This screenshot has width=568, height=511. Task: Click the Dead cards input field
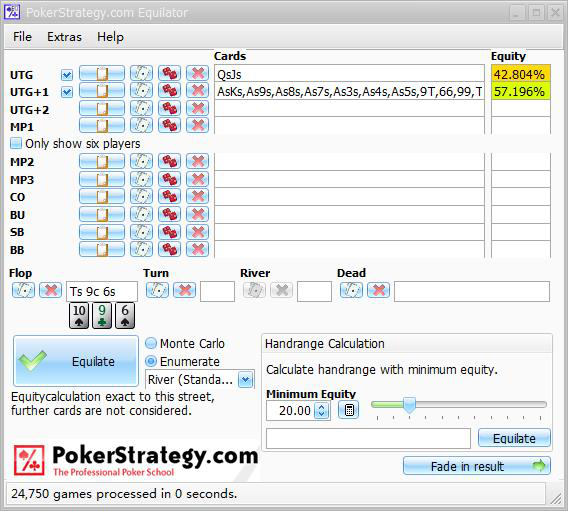[x=472, y=291]
